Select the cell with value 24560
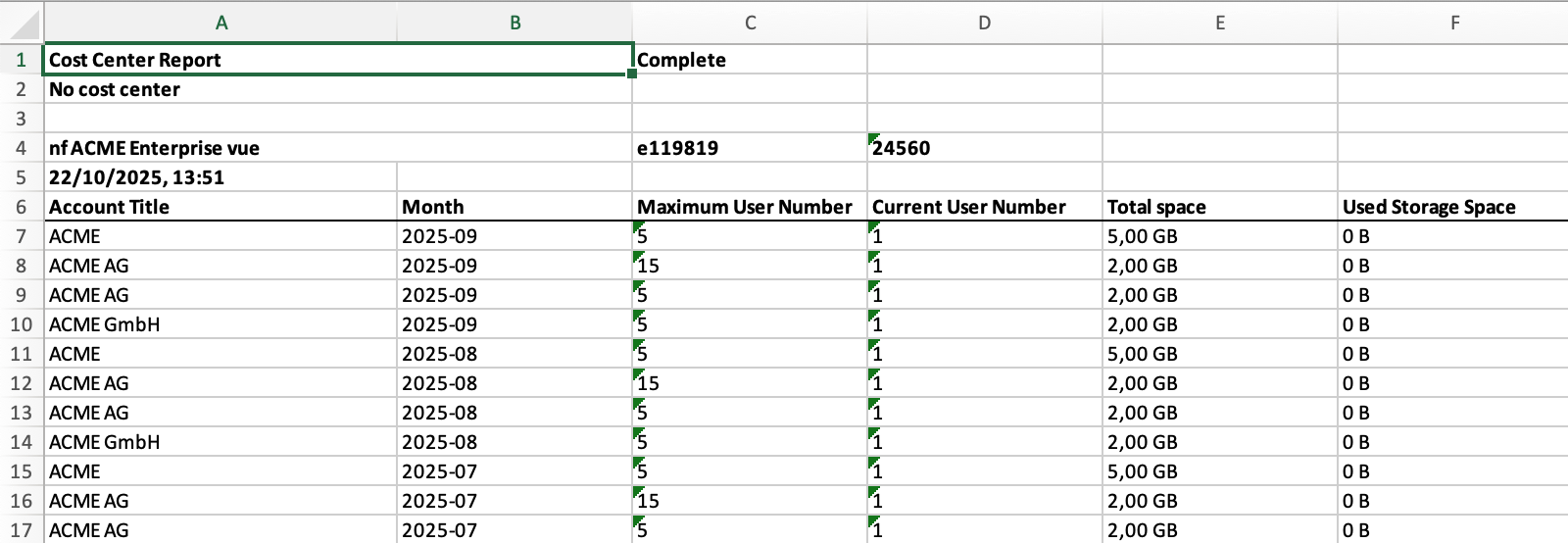Viewport: 1568px width, 543px height. click(x=984, y=148)
